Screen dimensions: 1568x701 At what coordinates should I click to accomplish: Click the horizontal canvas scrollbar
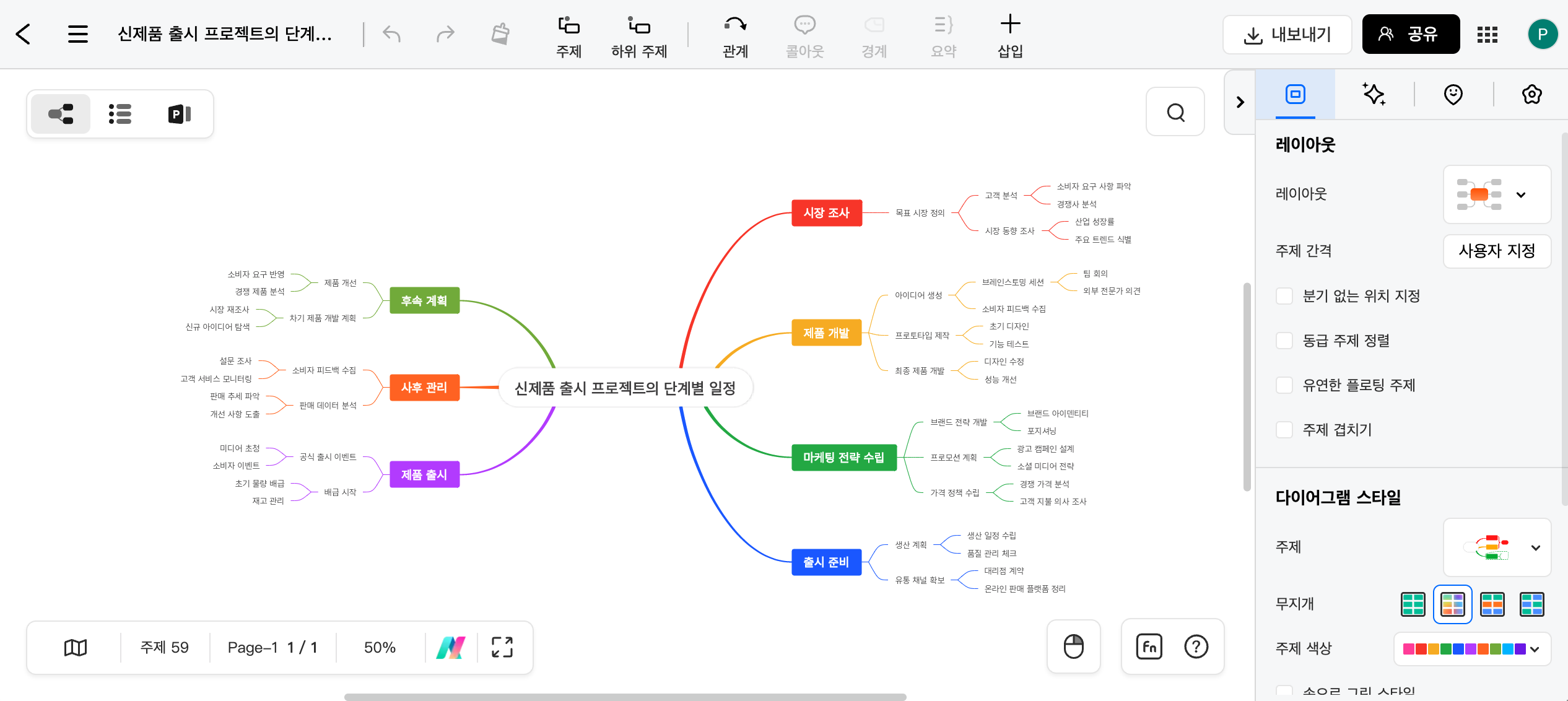625,697
